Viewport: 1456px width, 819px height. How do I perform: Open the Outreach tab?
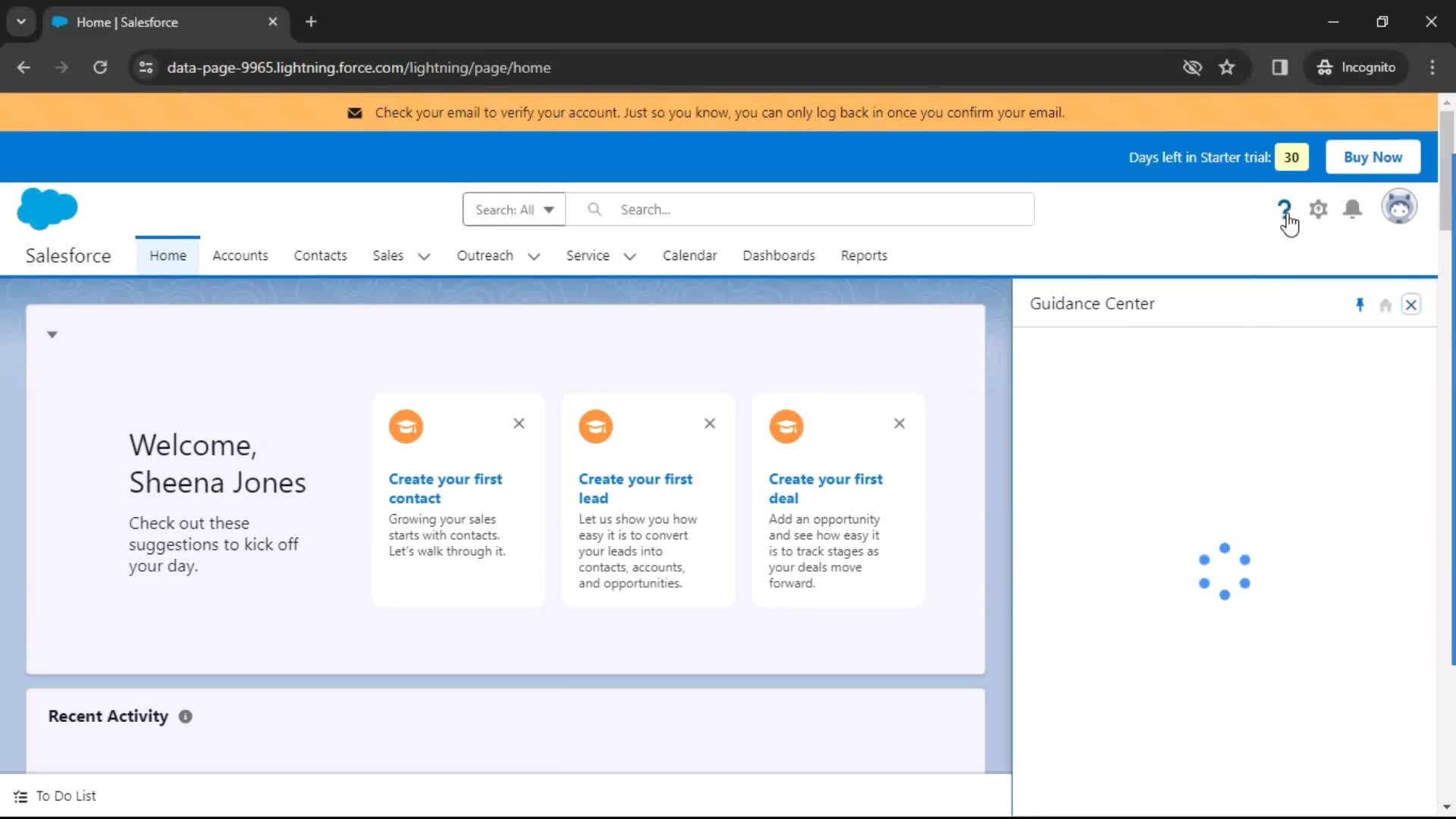tap(485, 256)
